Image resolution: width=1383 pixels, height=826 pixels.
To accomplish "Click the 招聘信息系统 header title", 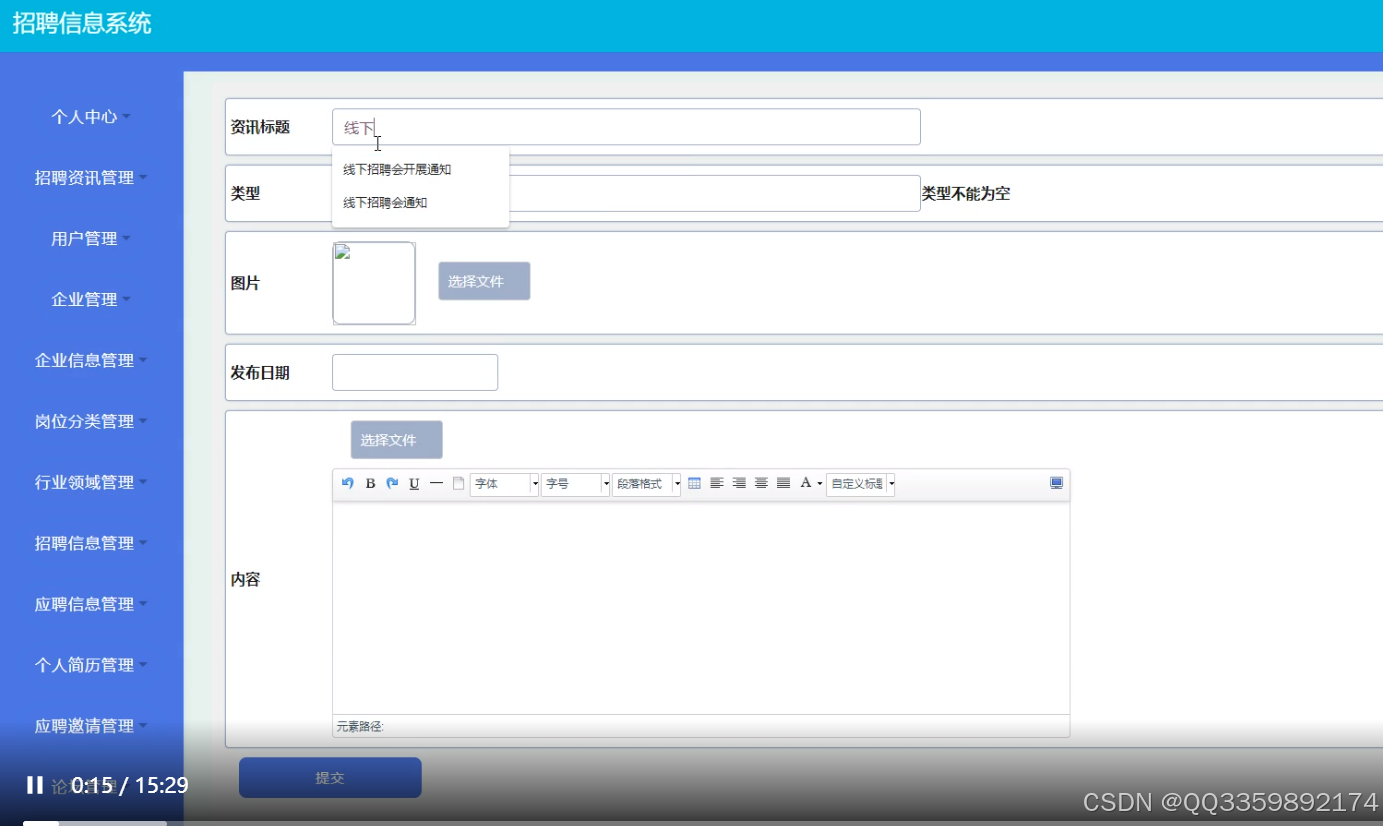I will click(x=82, y=23).
